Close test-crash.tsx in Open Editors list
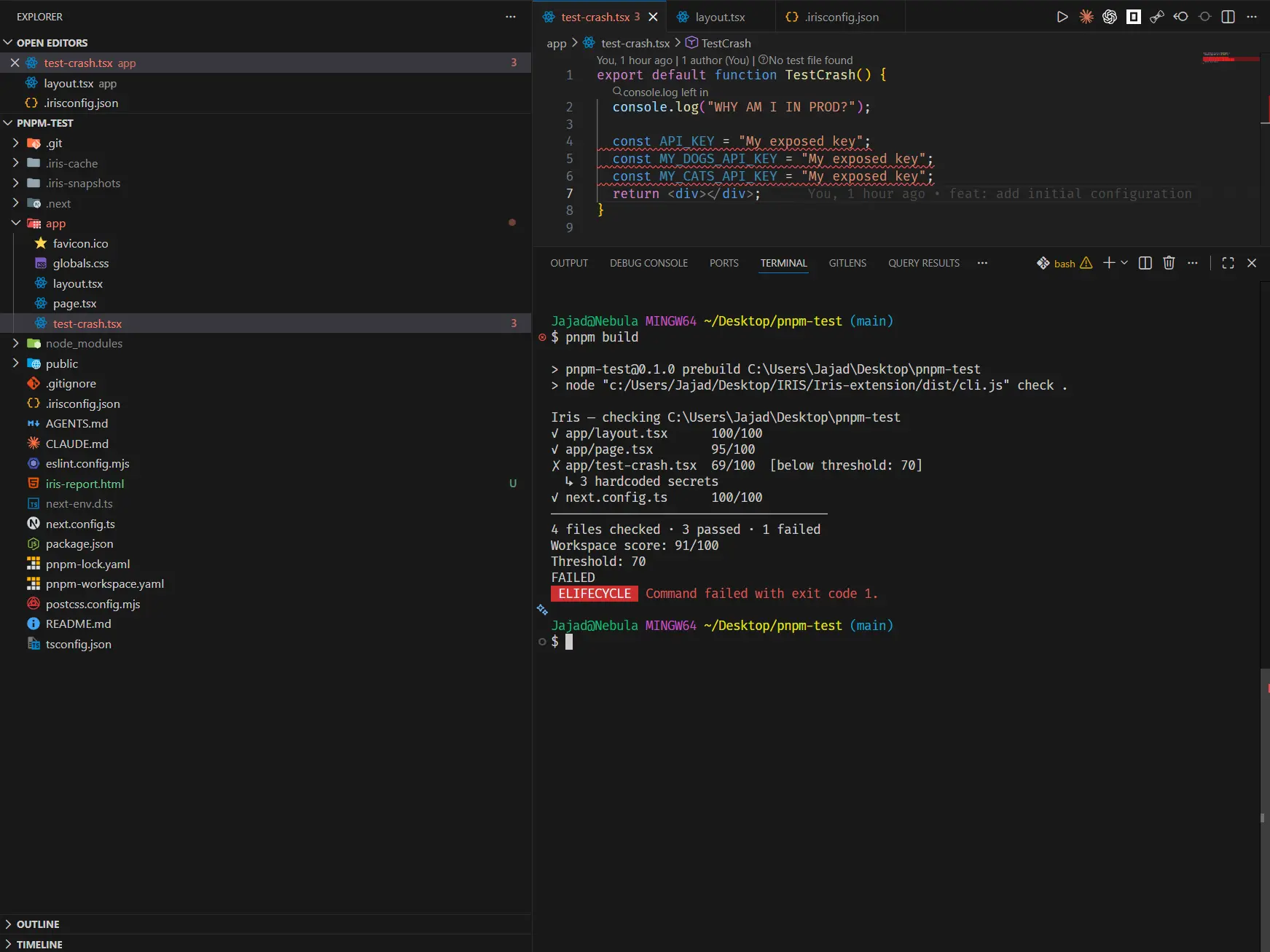1270x952 pixels. [15, 63]
